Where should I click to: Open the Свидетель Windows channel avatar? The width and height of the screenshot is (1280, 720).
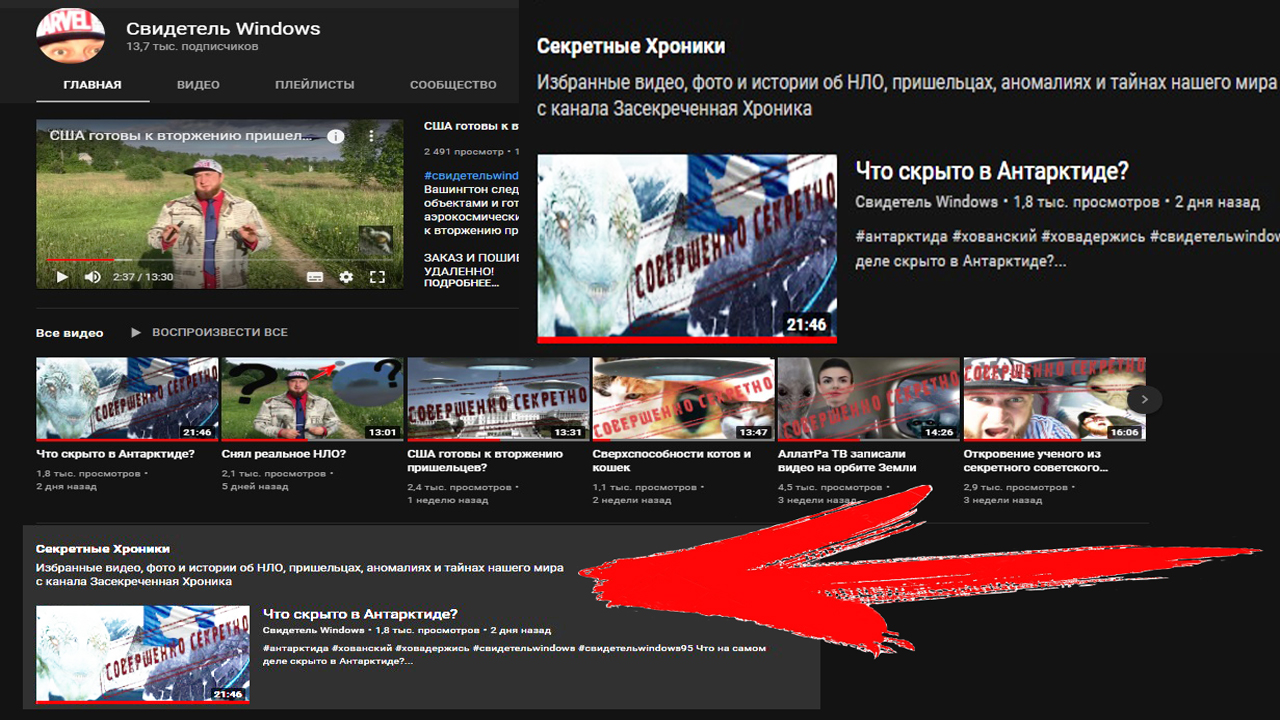coord(70,36)
